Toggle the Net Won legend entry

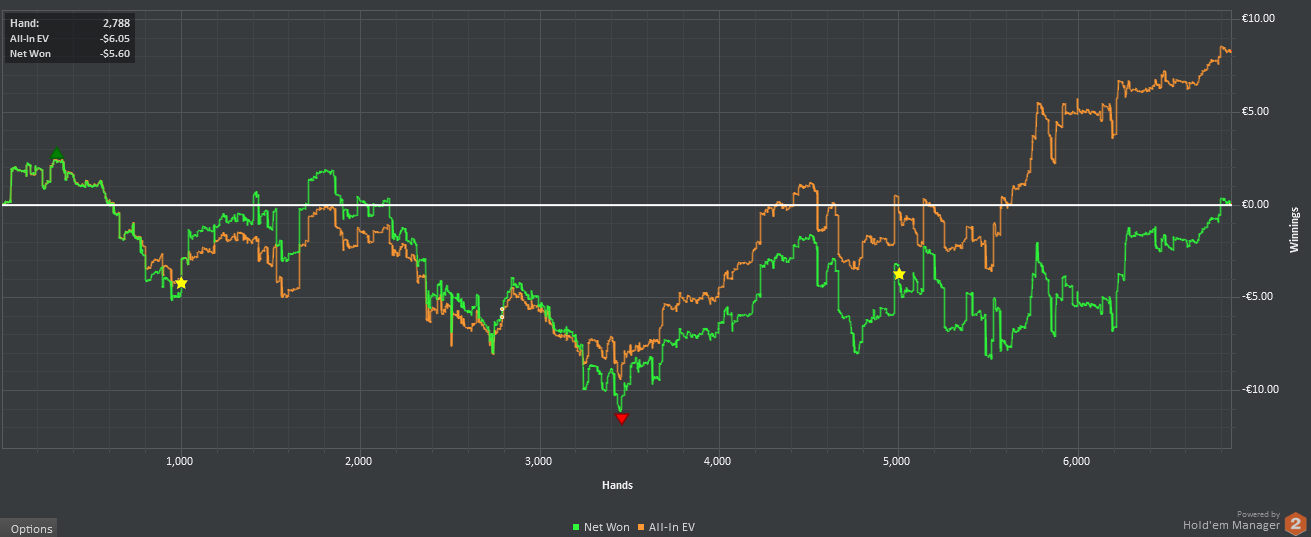pyautogui.click(x=601, y=526)
